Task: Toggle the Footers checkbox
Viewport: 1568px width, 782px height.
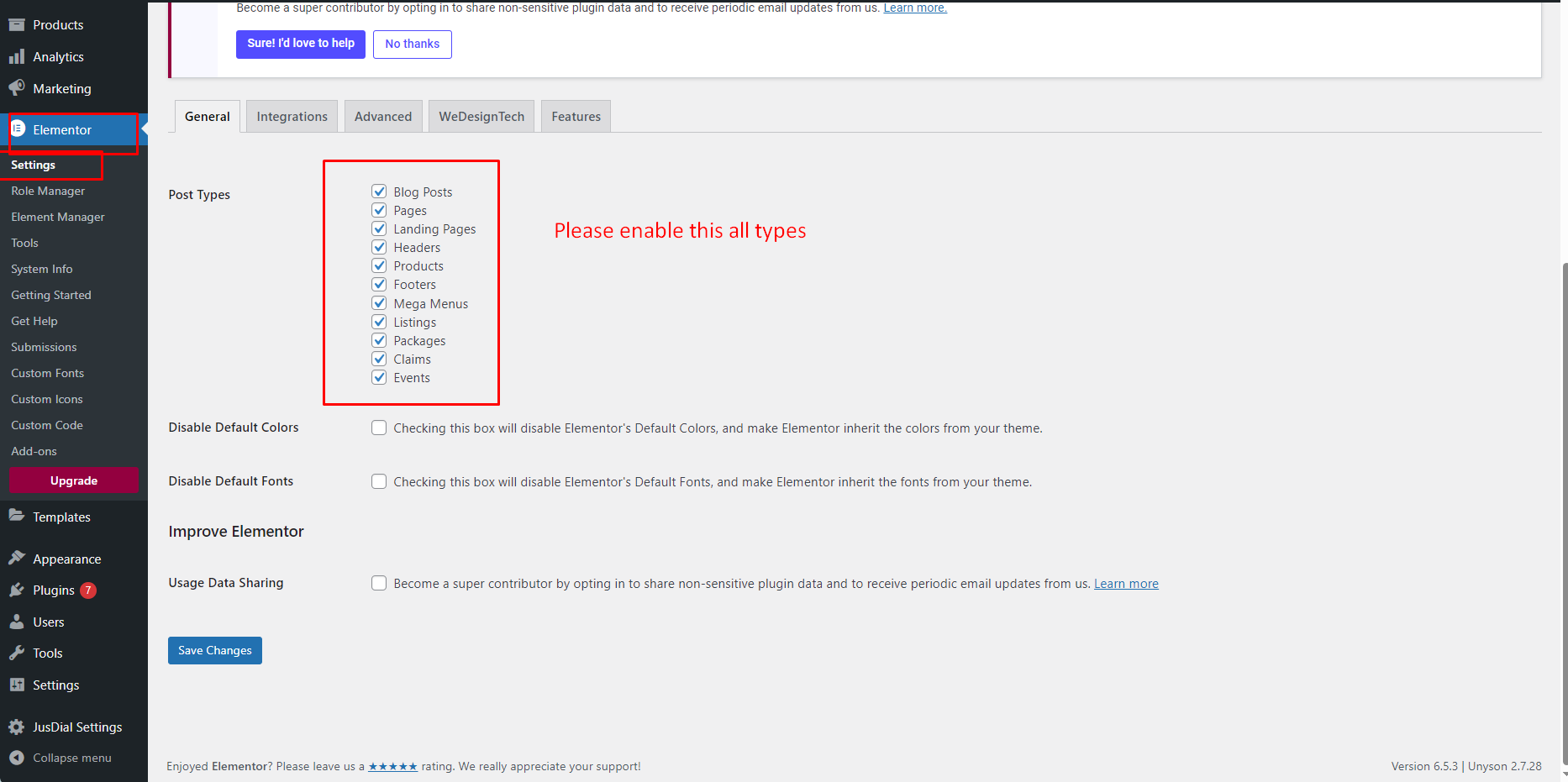Action: (379, 284)
